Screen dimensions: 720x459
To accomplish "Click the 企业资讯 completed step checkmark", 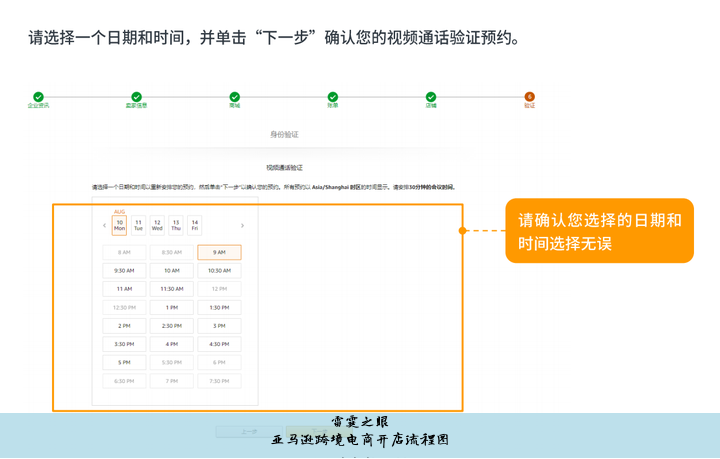I will click(38, 97).
